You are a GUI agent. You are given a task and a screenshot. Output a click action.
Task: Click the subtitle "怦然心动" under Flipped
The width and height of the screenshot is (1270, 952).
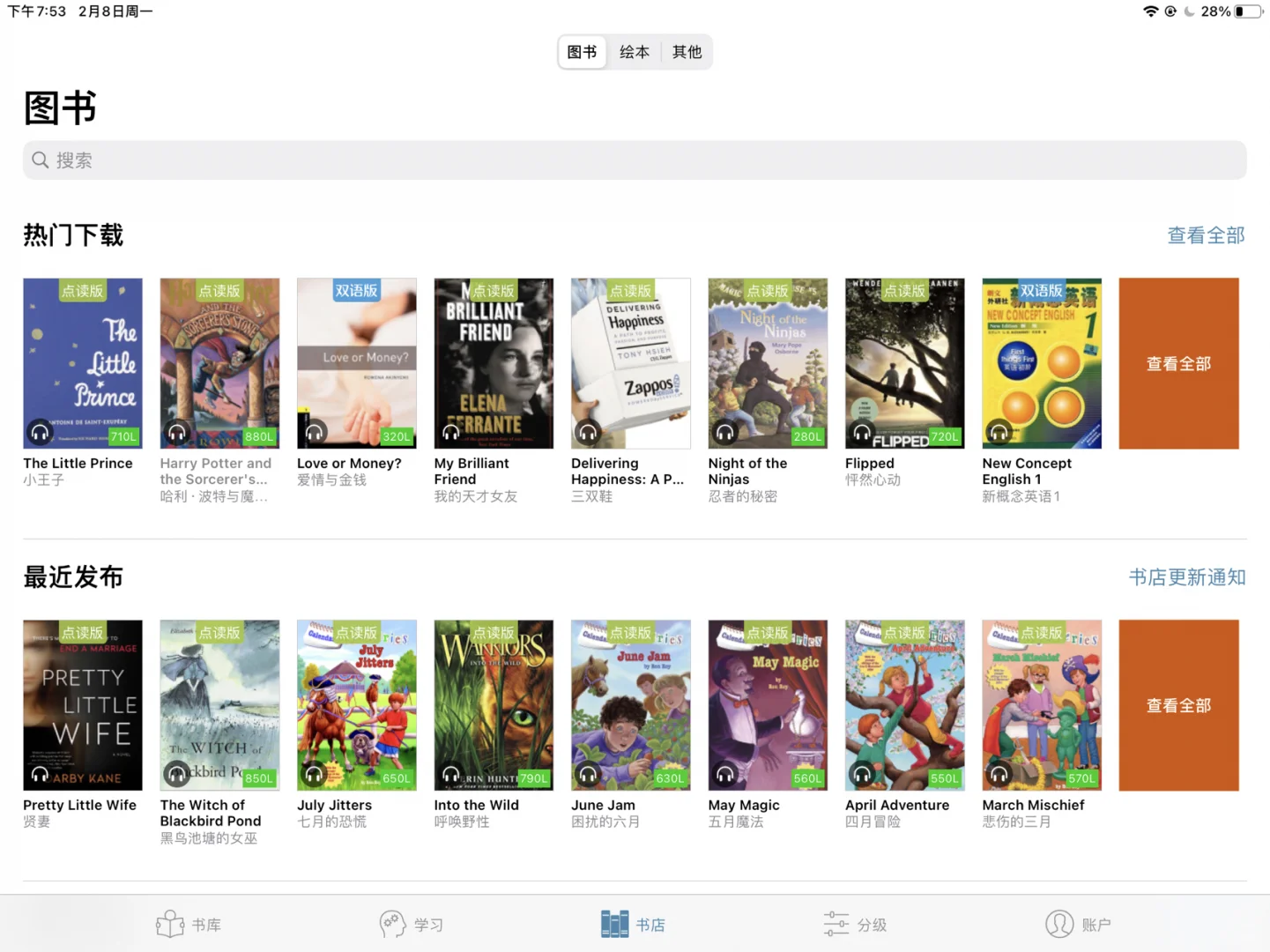[x=873, y=480]
